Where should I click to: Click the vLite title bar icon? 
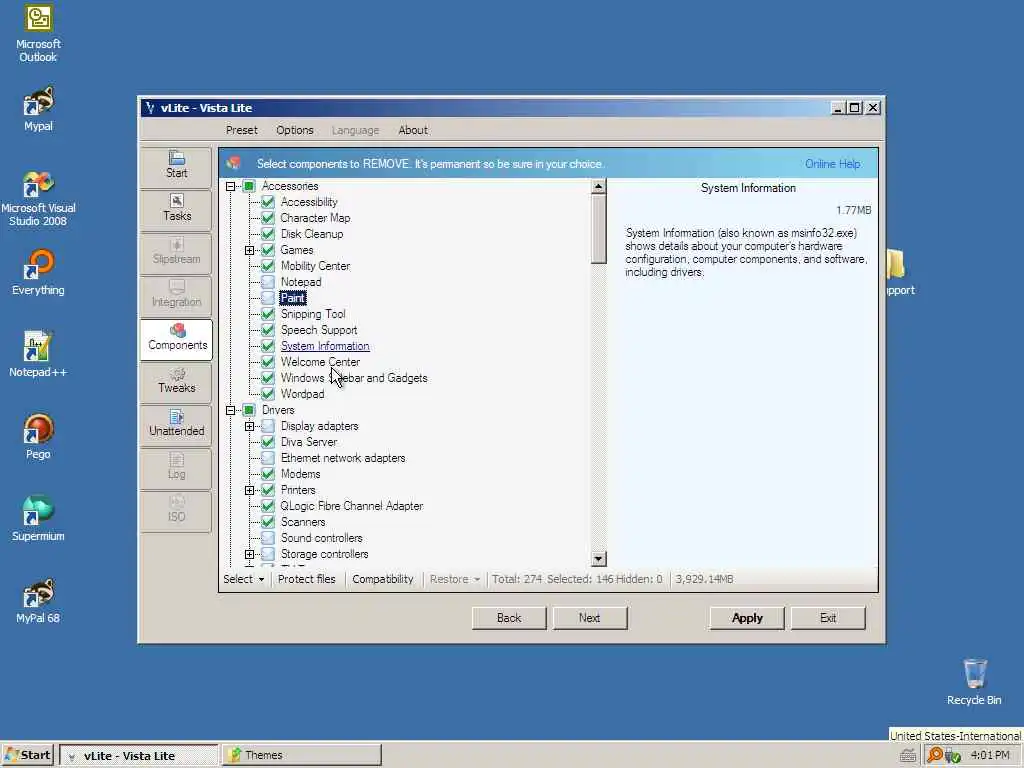[x=151, y=108]
